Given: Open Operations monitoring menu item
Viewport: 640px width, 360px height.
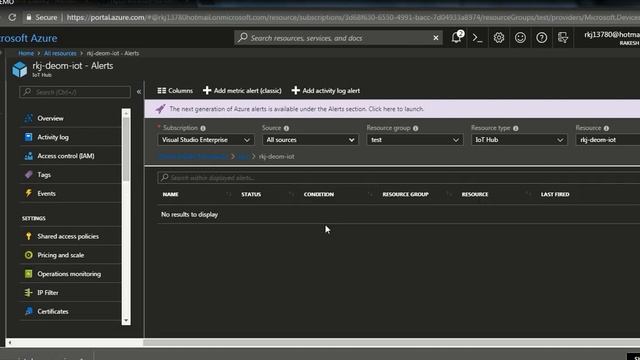Looking at the screenshot, I should click(70, 274).
